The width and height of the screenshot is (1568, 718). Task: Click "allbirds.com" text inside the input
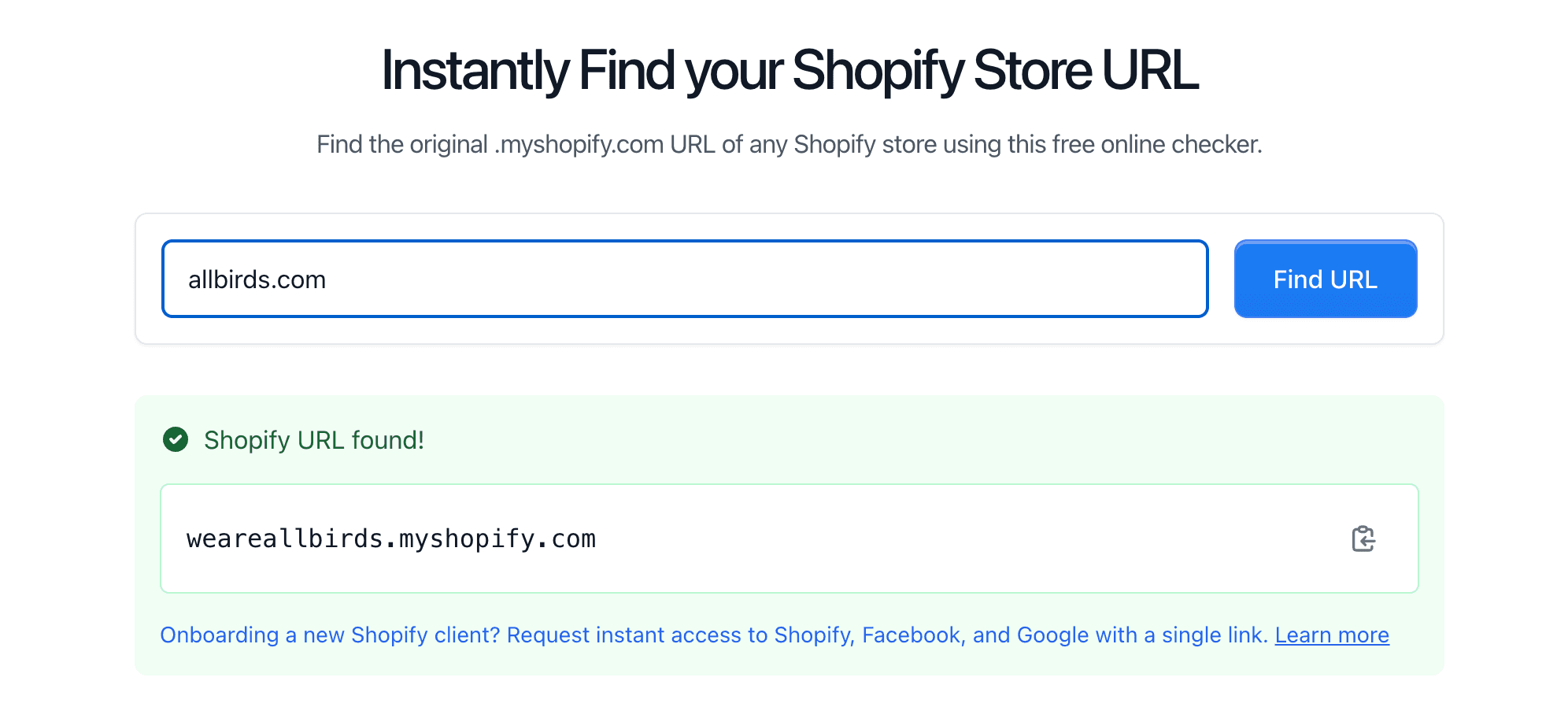pos(257,279)
